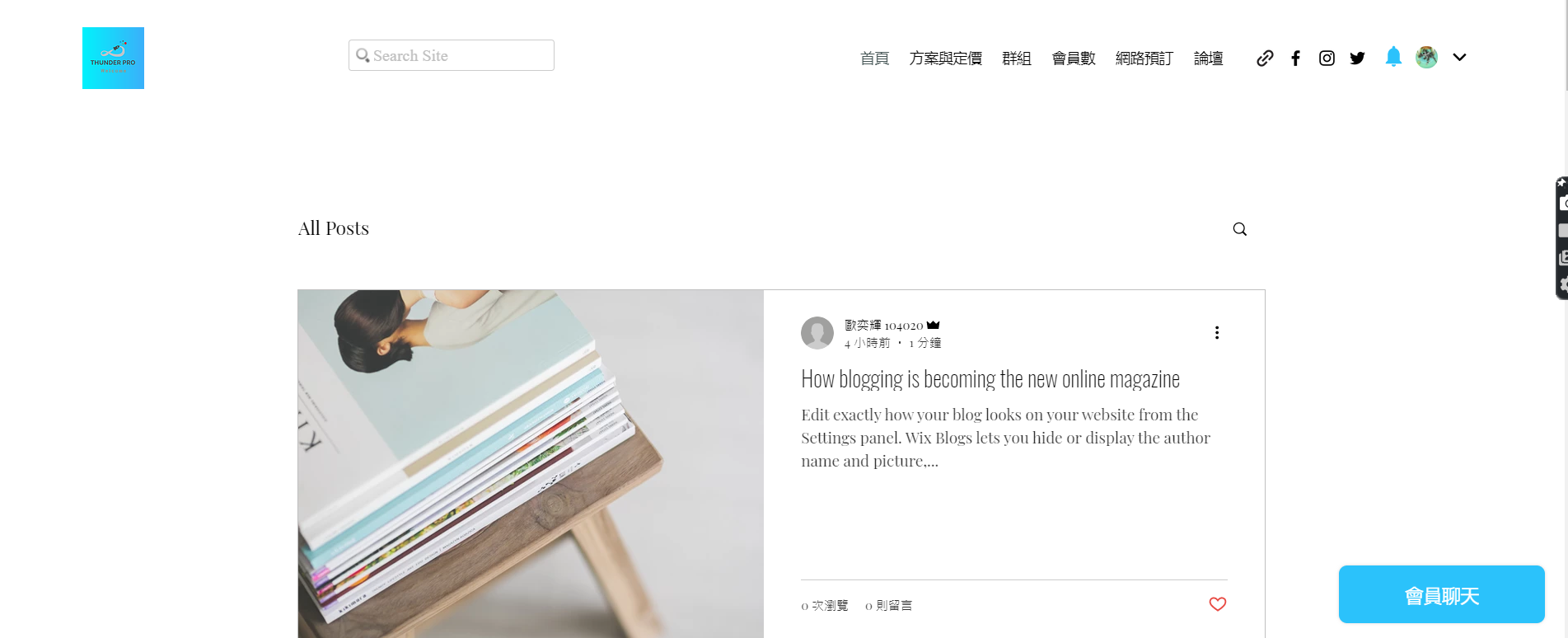The height and width of the screenshot is (638, 1568).
Task: Click the Thunder Pro site logo
Action: click(x=113, y=58)
